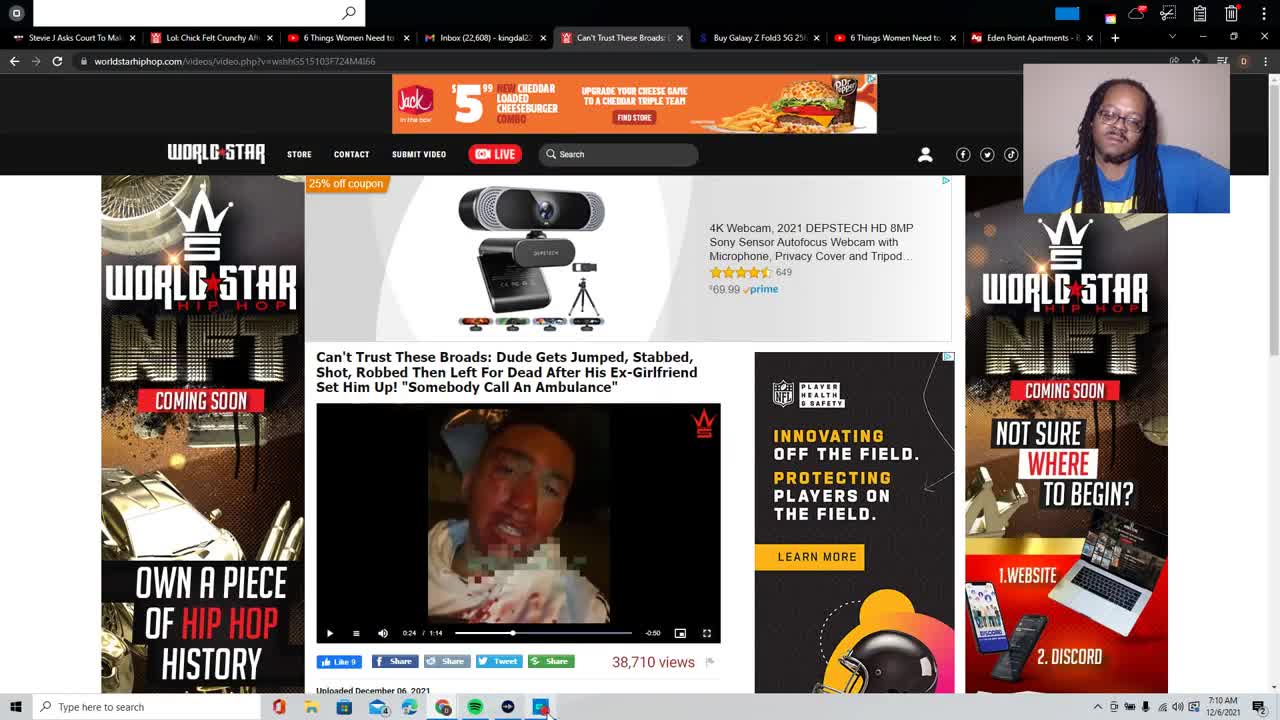Viewport: 1280px width, 720px height.
Task: Click the magnifier in the top search bar
Action: point(348,13)
